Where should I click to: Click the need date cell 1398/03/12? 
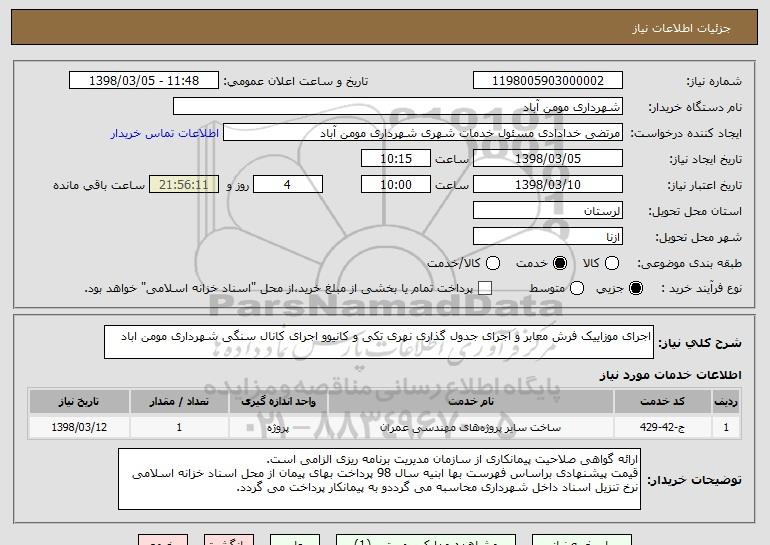coord(79,427)
